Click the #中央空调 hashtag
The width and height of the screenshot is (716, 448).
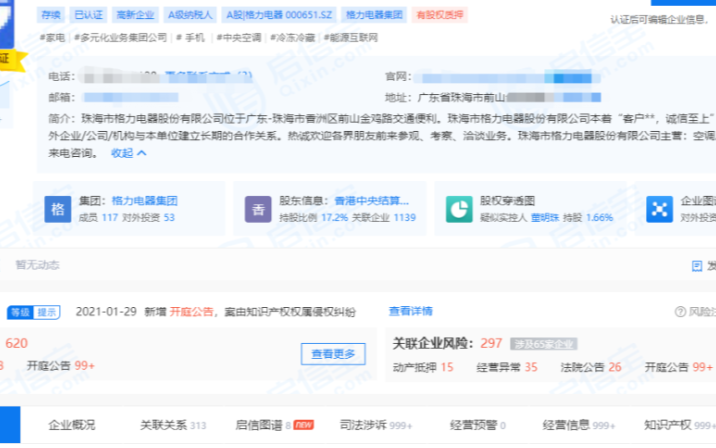coord(239,37)
